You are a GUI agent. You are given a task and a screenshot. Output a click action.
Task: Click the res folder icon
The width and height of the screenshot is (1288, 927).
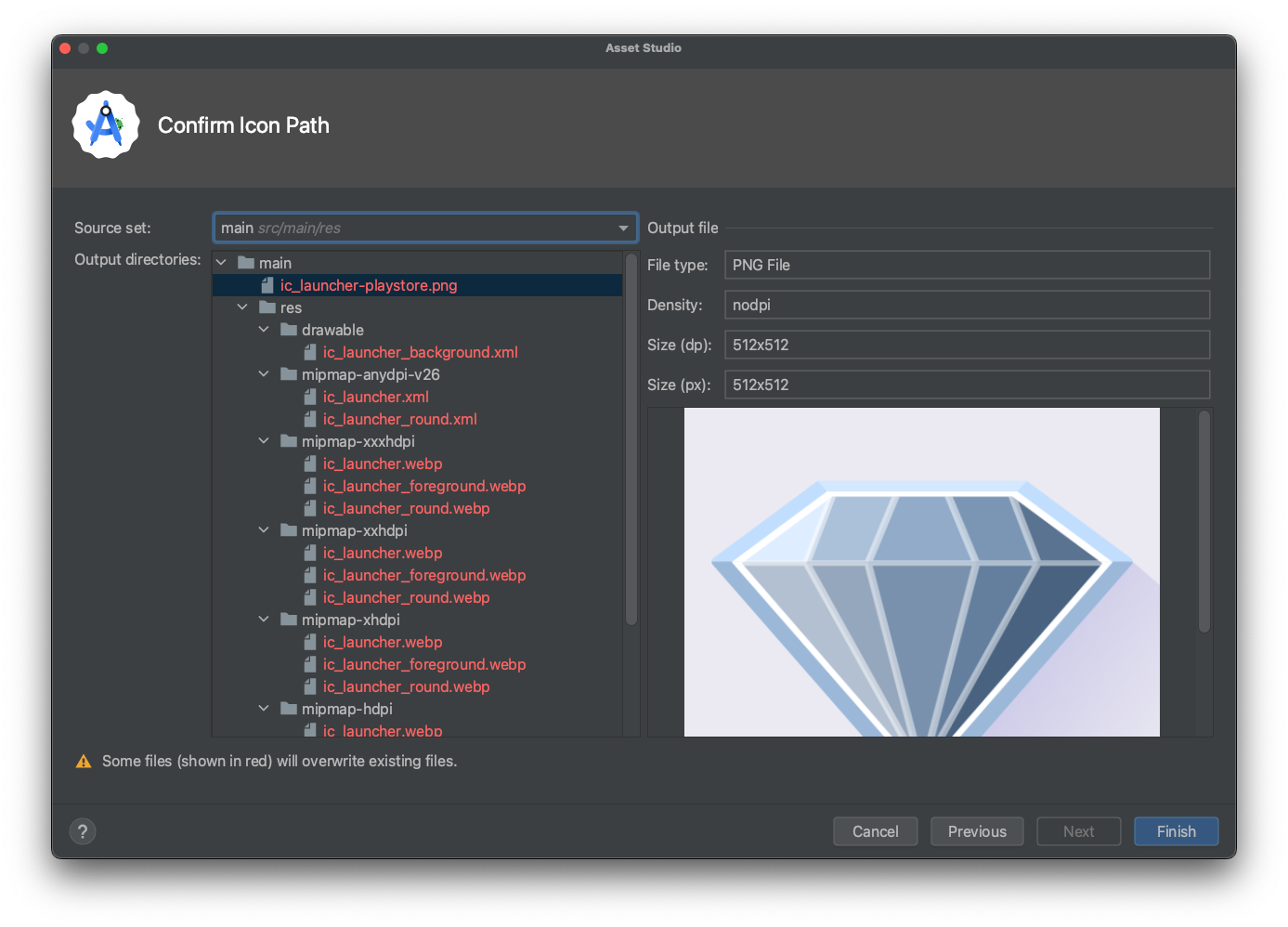(267, 307)
